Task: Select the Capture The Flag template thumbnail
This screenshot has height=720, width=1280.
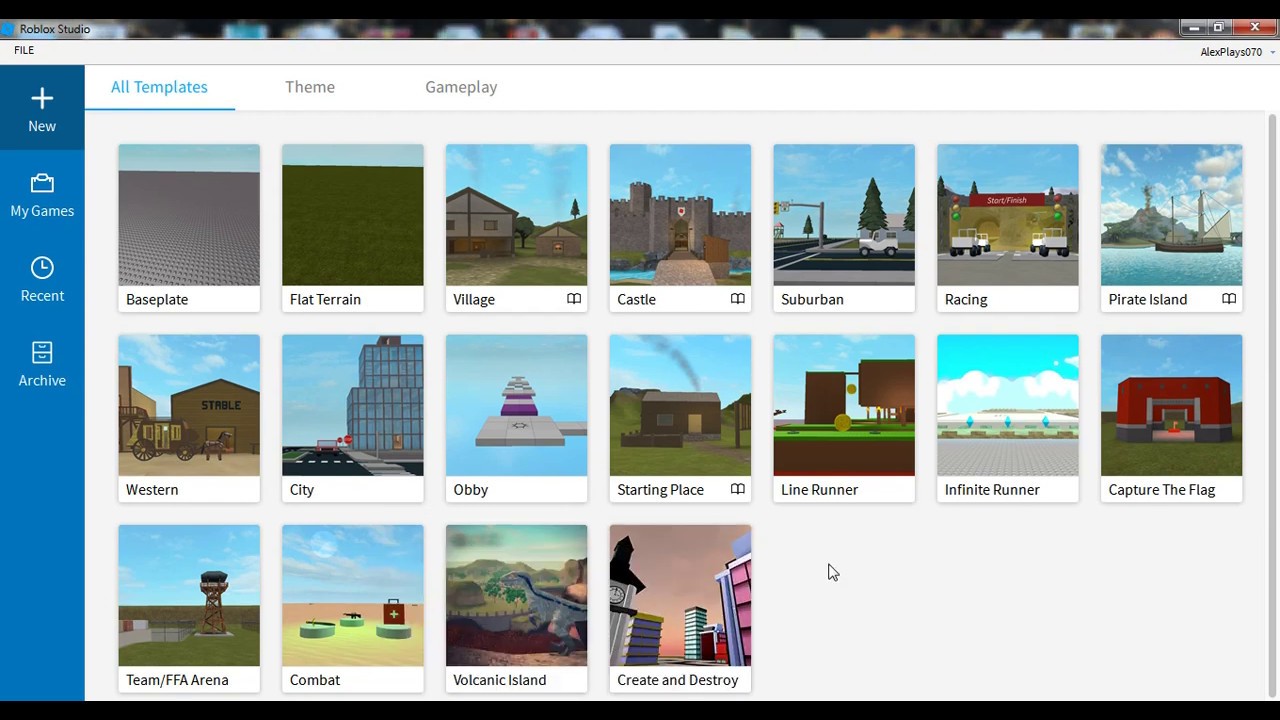Action: 1172,405
